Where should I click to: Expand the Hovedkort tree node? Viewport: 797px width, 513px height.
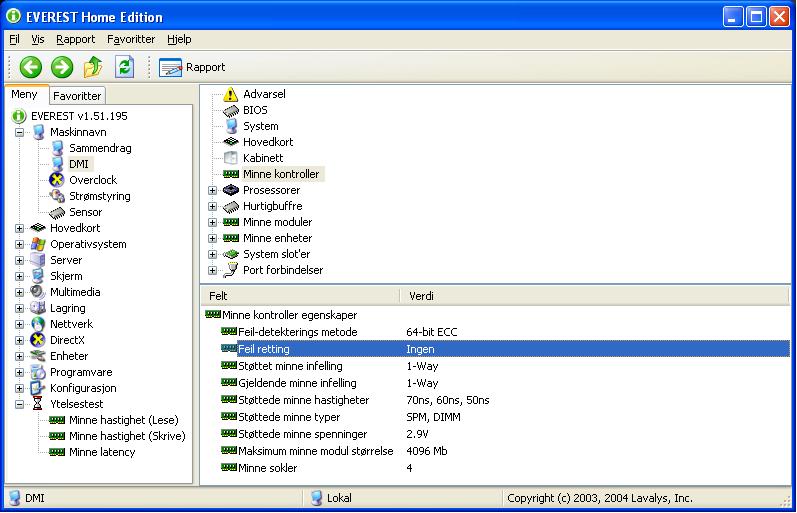click(19, 228)
